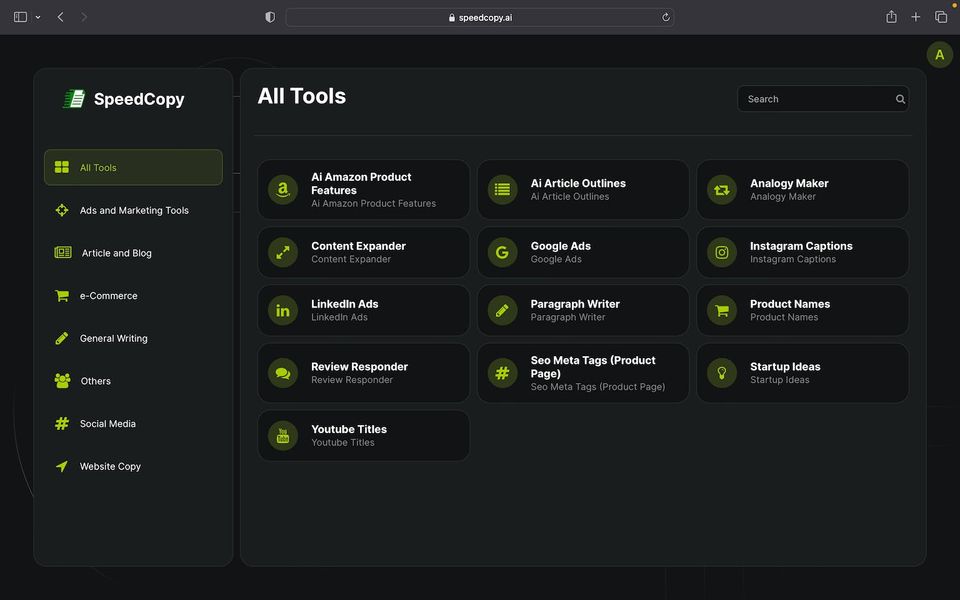Show the tab overview in the browser

coord(941,17)
